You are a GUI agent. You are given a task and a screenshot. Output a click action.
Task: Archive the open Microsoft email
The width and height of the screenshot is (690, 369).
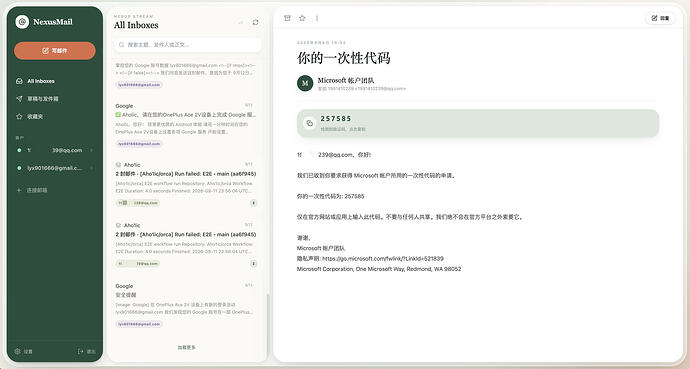click(287, 18)
